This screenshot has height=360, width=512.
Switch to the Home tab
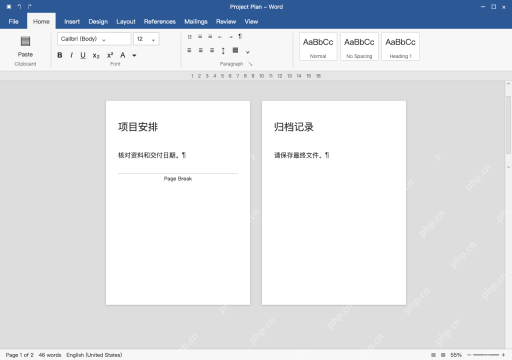[x=41, y=22]
